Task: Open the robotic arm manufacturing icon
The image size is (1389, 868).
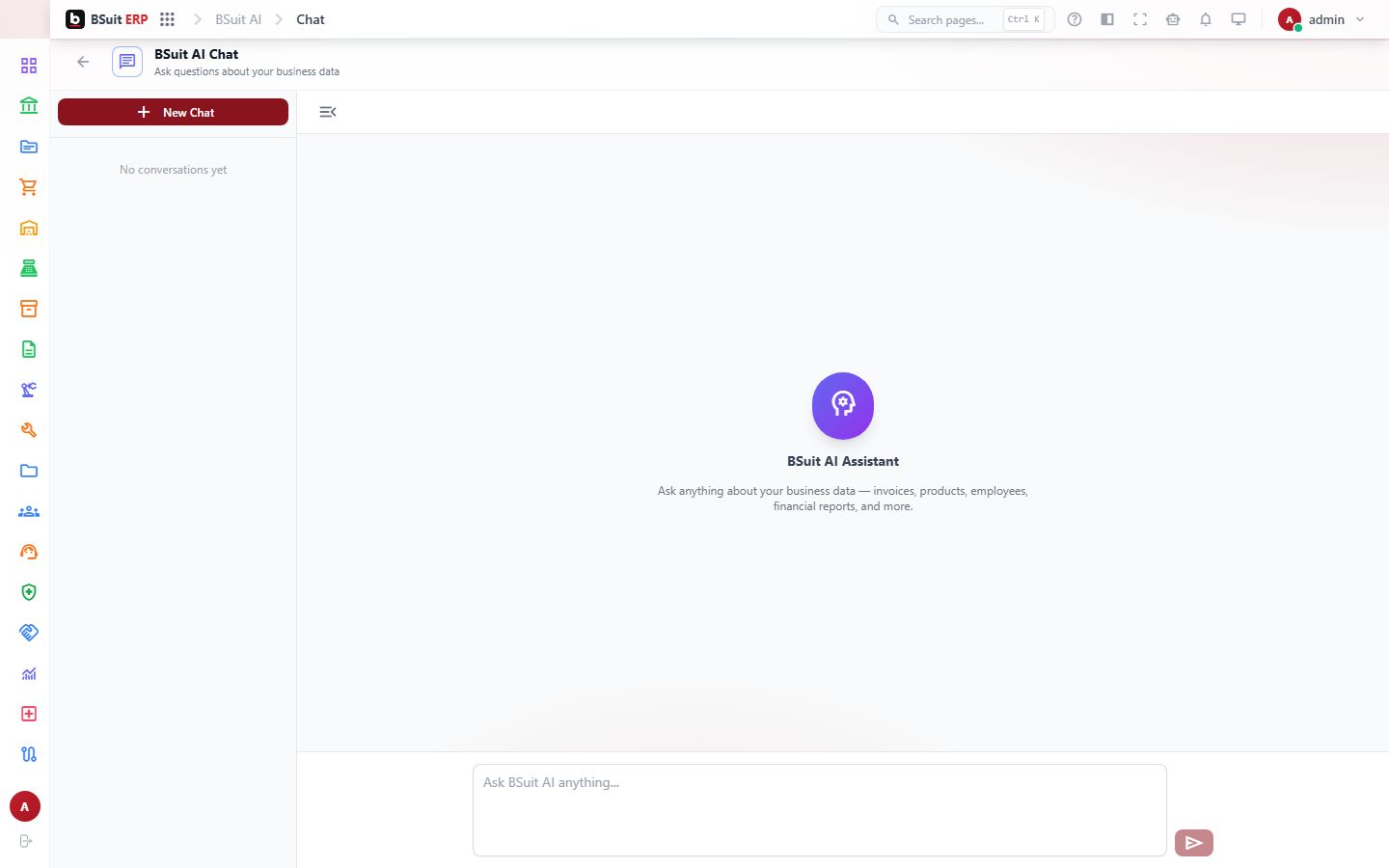Action: point(29,390)
